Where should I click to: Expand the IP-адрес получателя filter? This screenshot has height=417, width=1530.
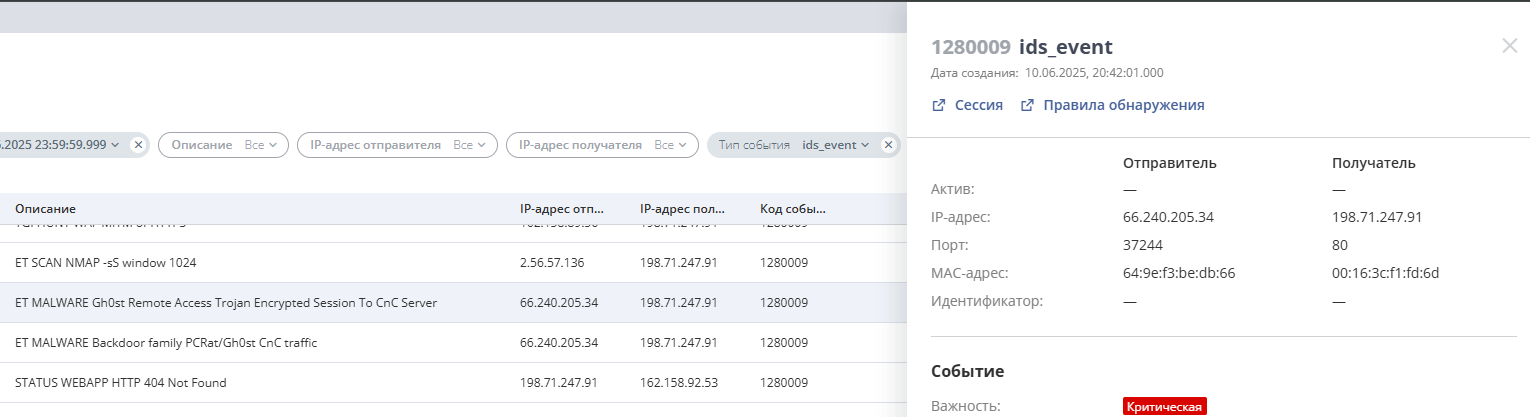point(602,145)
